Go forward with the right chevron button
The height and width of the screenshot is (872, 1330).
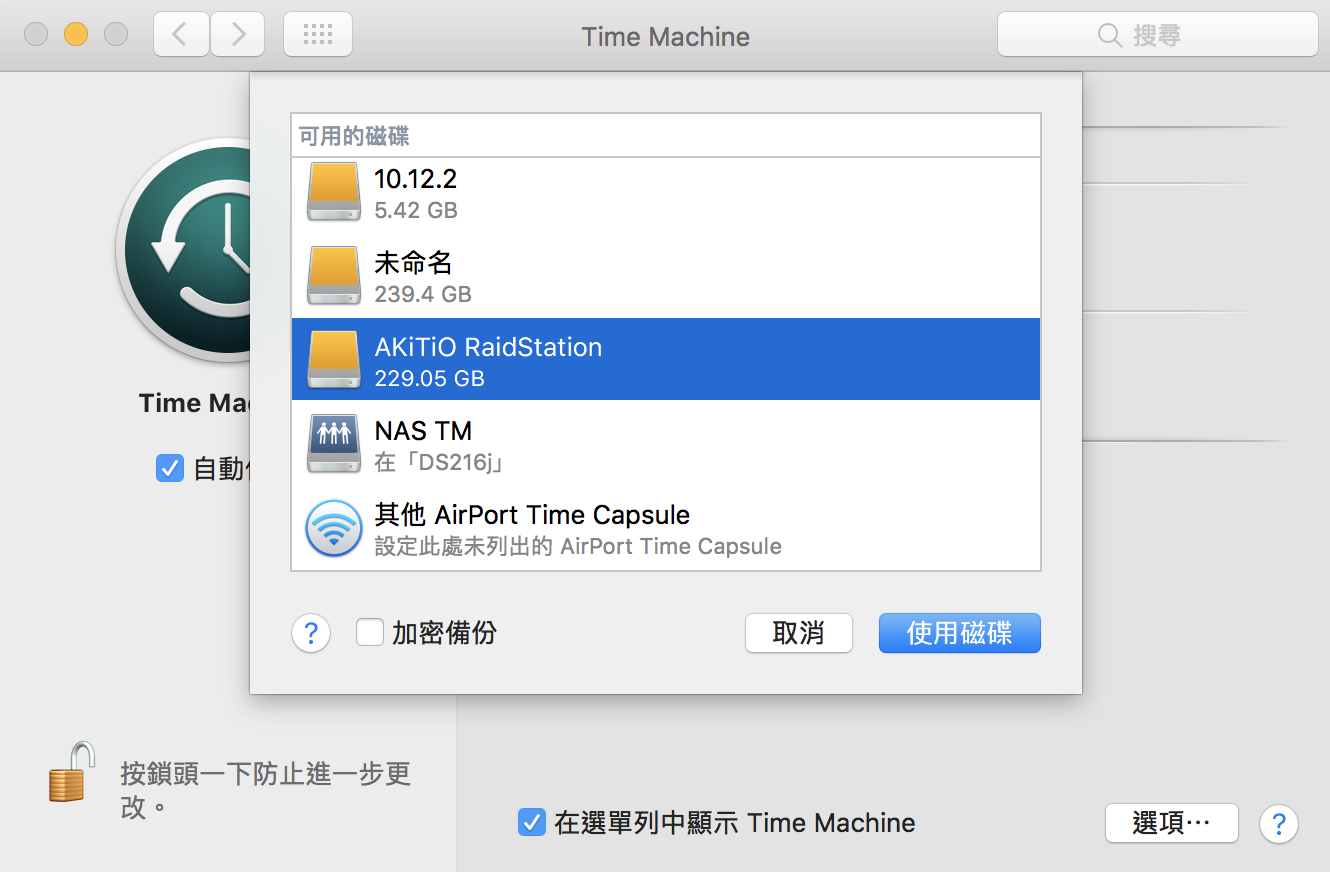237,35
